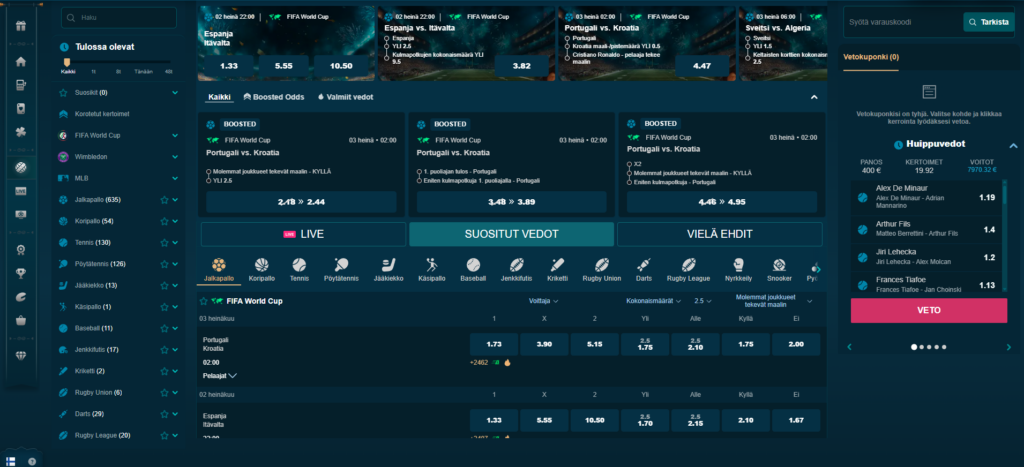Viewport: 1024px width, 467px height.
Task: Expand Pelaajat under Portugali Kroatia
Action: point(219,376)
